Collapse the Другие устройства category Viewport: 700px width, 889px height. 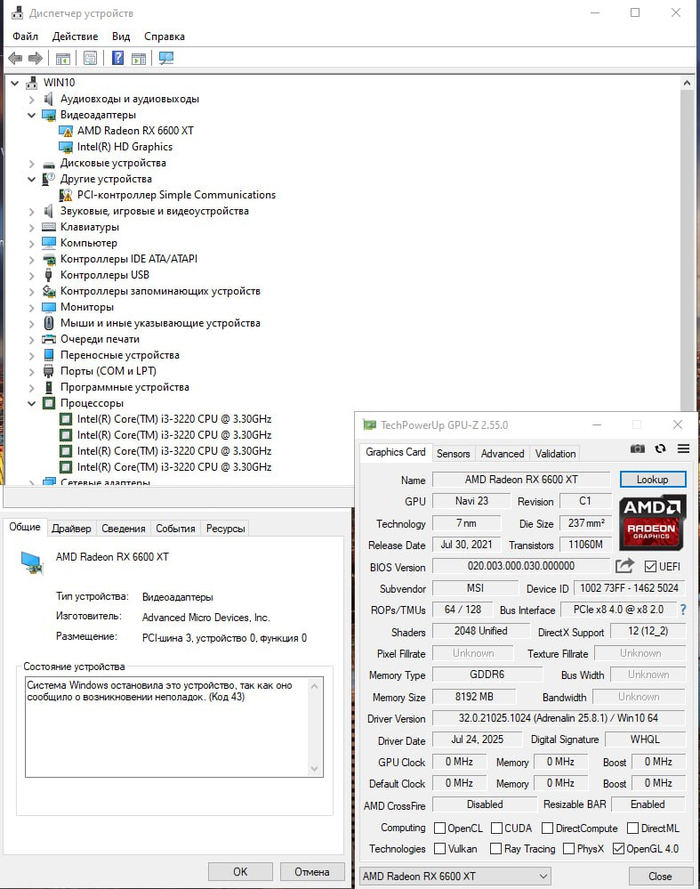tap(32, 179)
